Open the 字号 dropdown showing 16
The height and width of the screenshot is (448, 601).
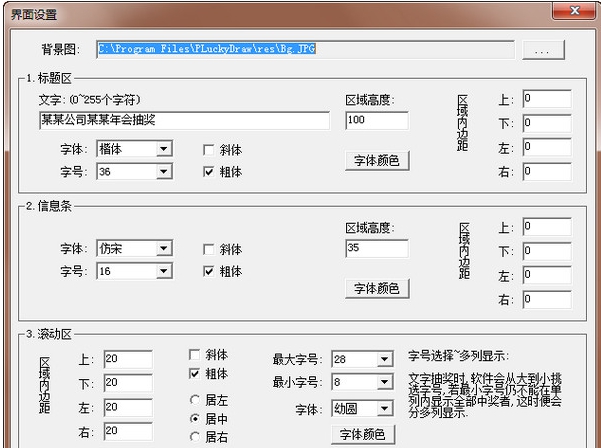(135, 271)
